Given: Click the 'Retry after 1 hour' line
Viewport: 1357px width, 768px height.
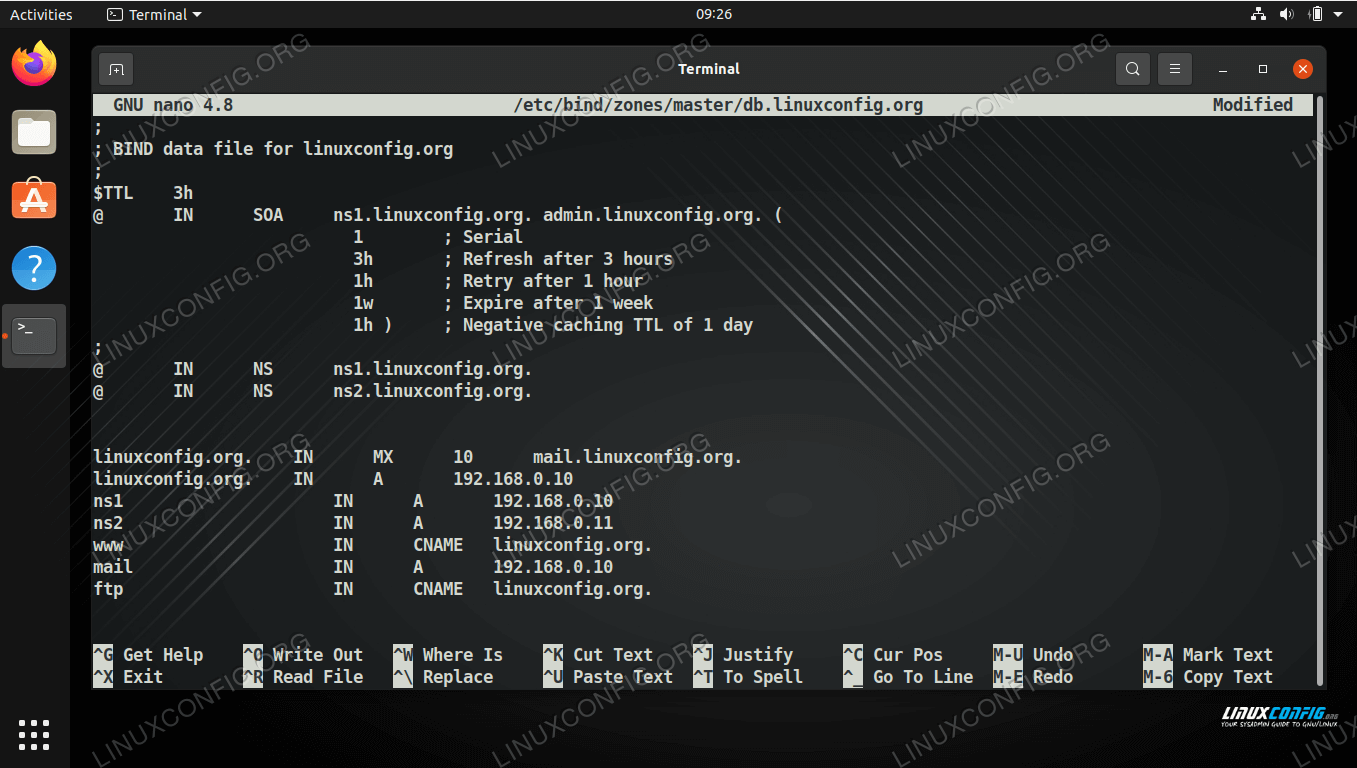Looking at the screenshot, I should coord(498,281).
